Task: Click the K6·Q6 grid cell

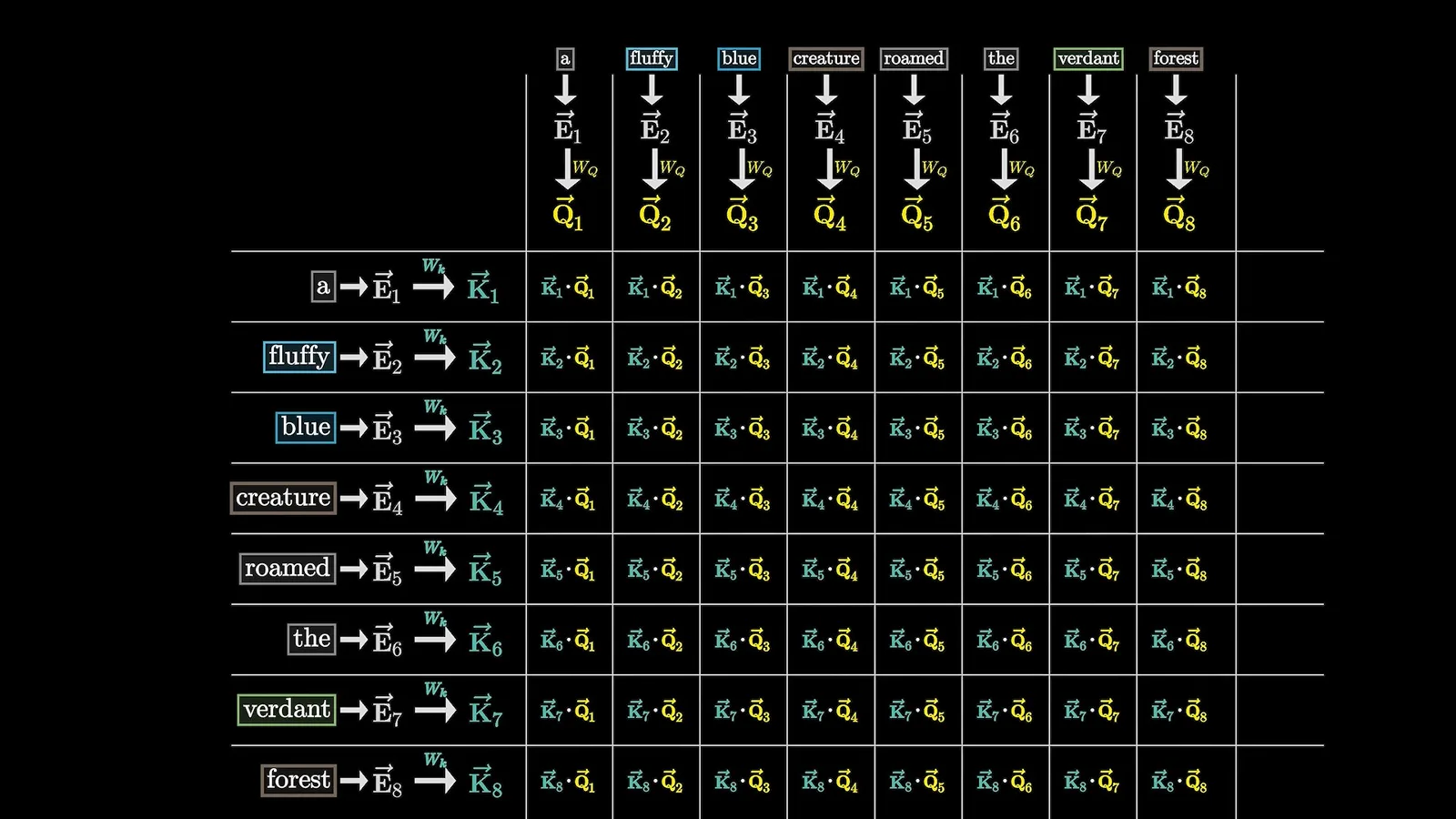Action: click(x=1004, y=641)
